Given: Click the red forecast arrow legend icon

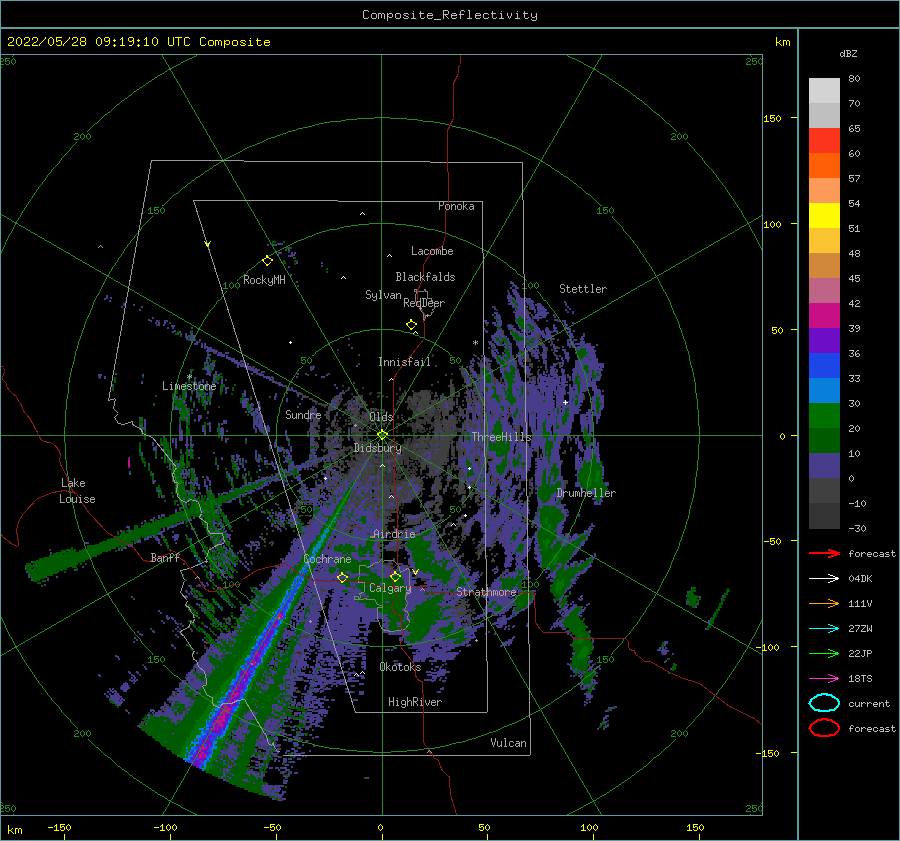Looking at the screenshot, I should 824,553.
